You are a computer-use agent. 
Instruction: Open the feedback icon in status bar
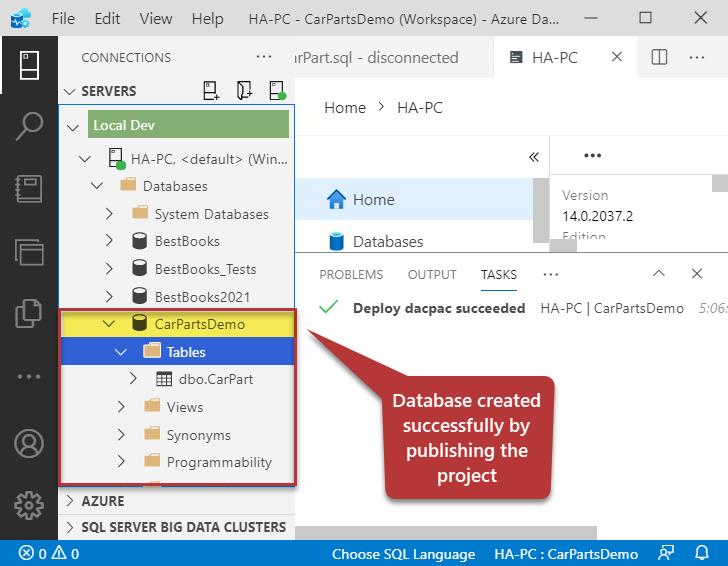click(666, 553)
